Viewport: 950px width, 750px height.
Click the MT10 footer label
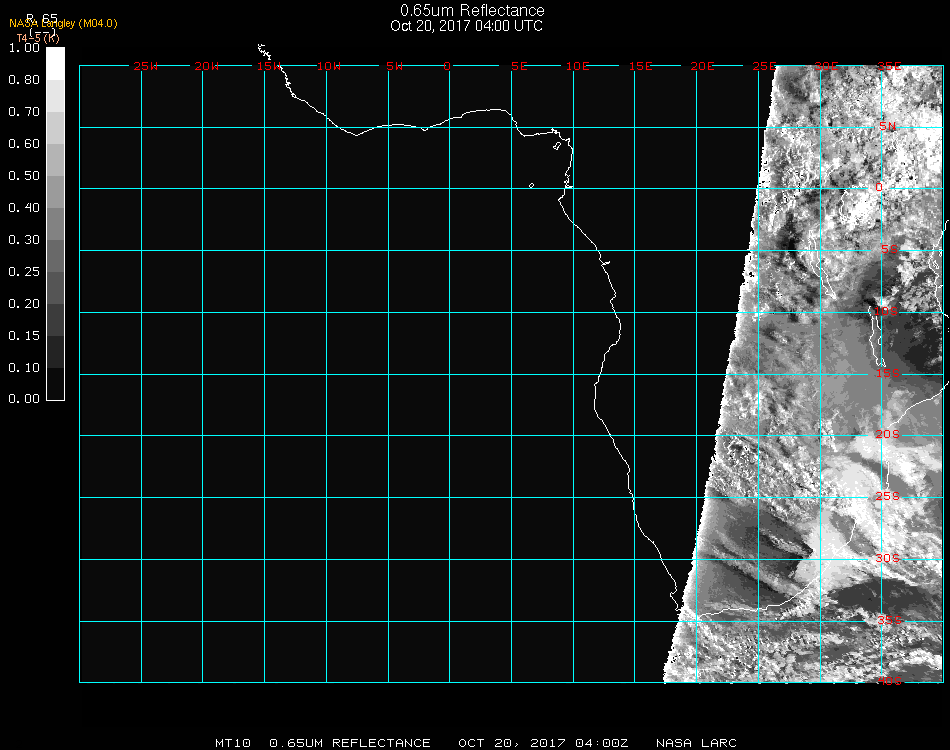233,743
